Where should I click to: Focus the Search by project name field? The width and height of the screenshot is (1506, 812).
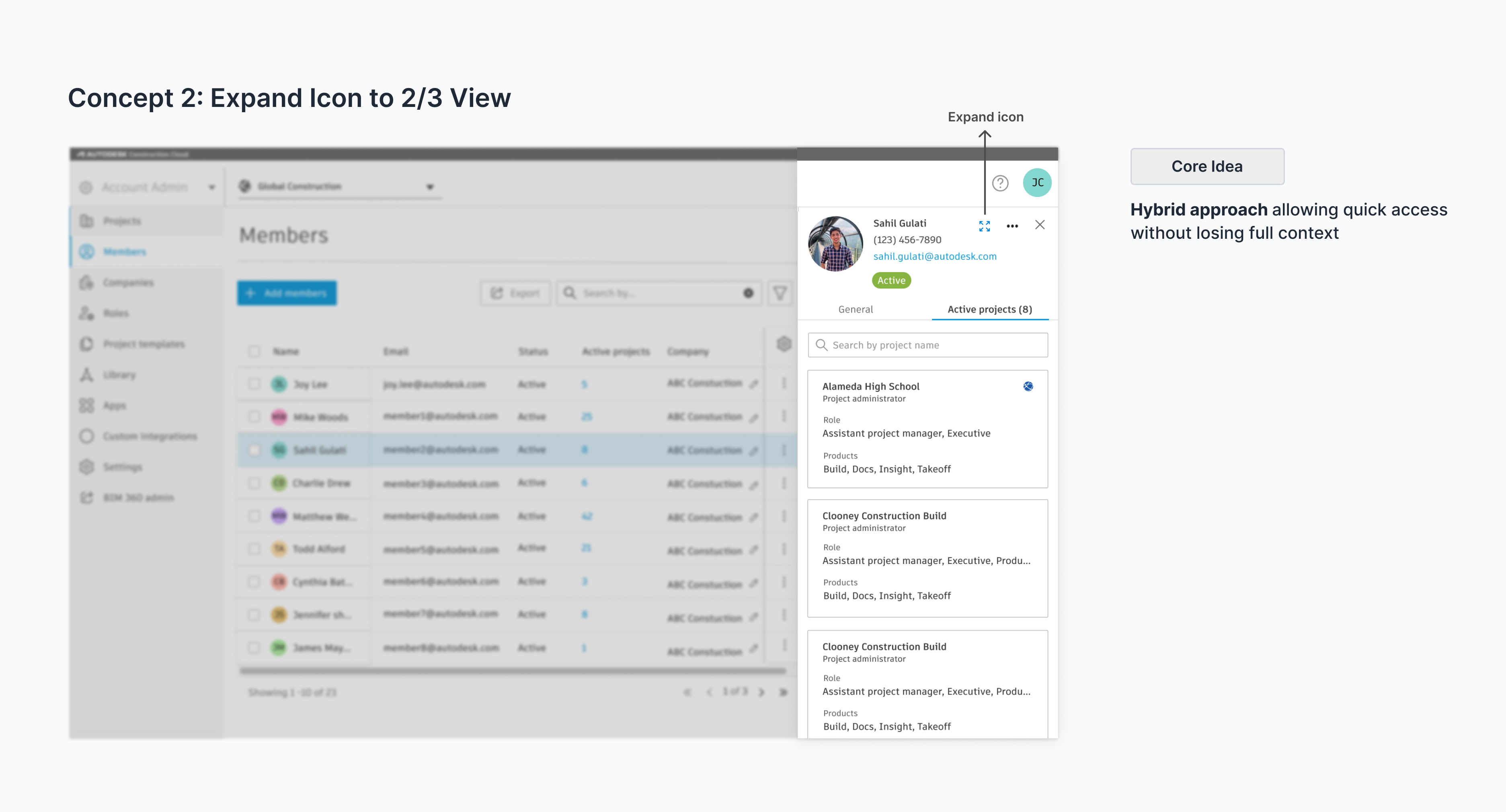[x=927, y=345]
